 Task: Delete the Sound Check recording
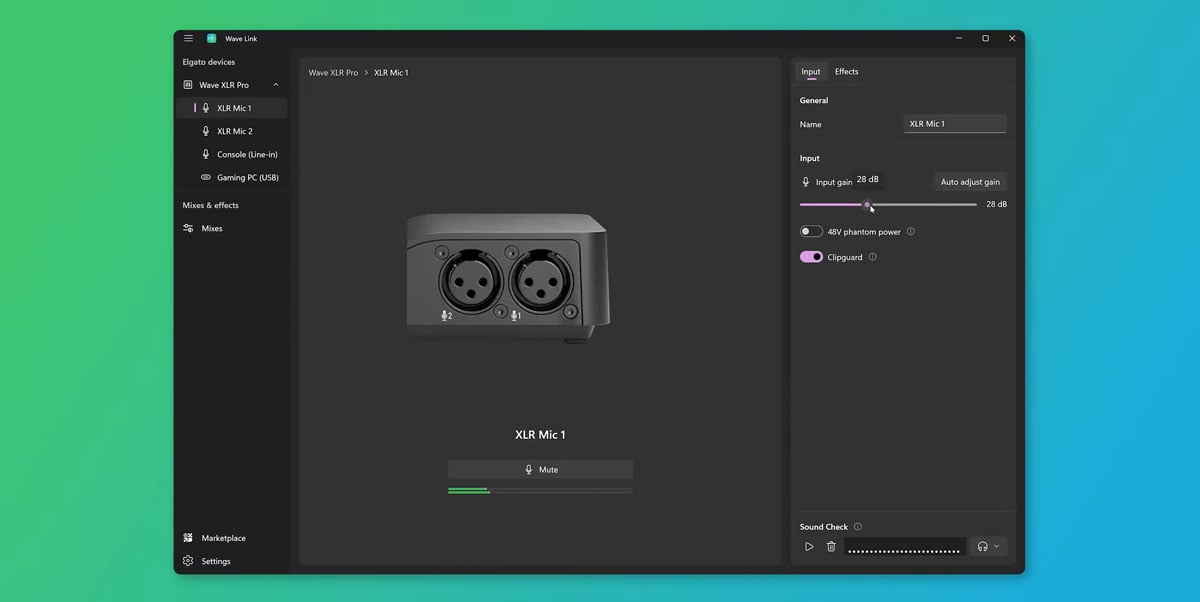(x=831, y=547)
